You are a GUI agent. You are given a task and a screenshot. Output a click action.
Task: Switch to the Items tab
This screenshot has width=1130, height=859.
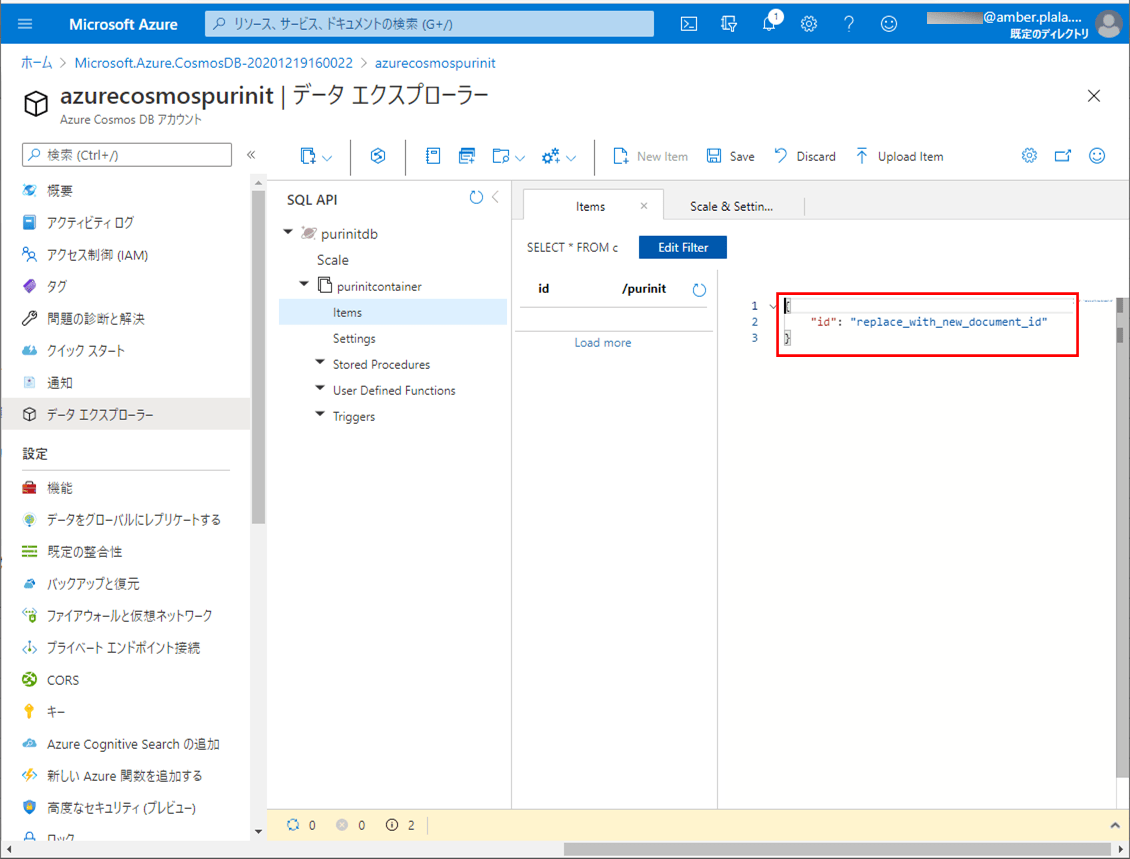pos(590,206)
